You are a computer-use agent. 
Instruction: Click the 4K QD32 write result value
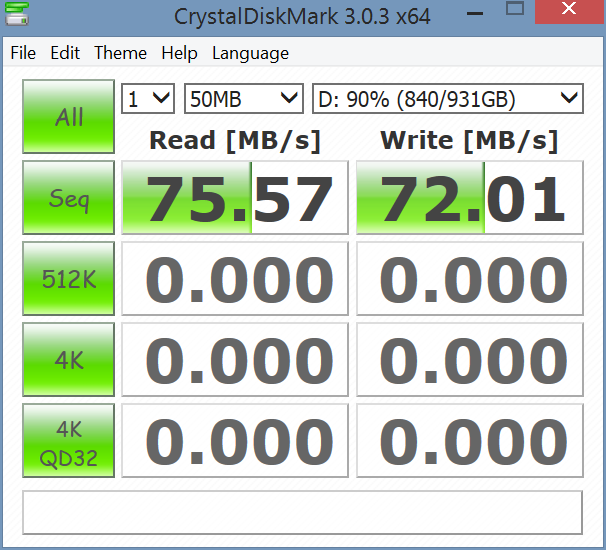(470, 441)
